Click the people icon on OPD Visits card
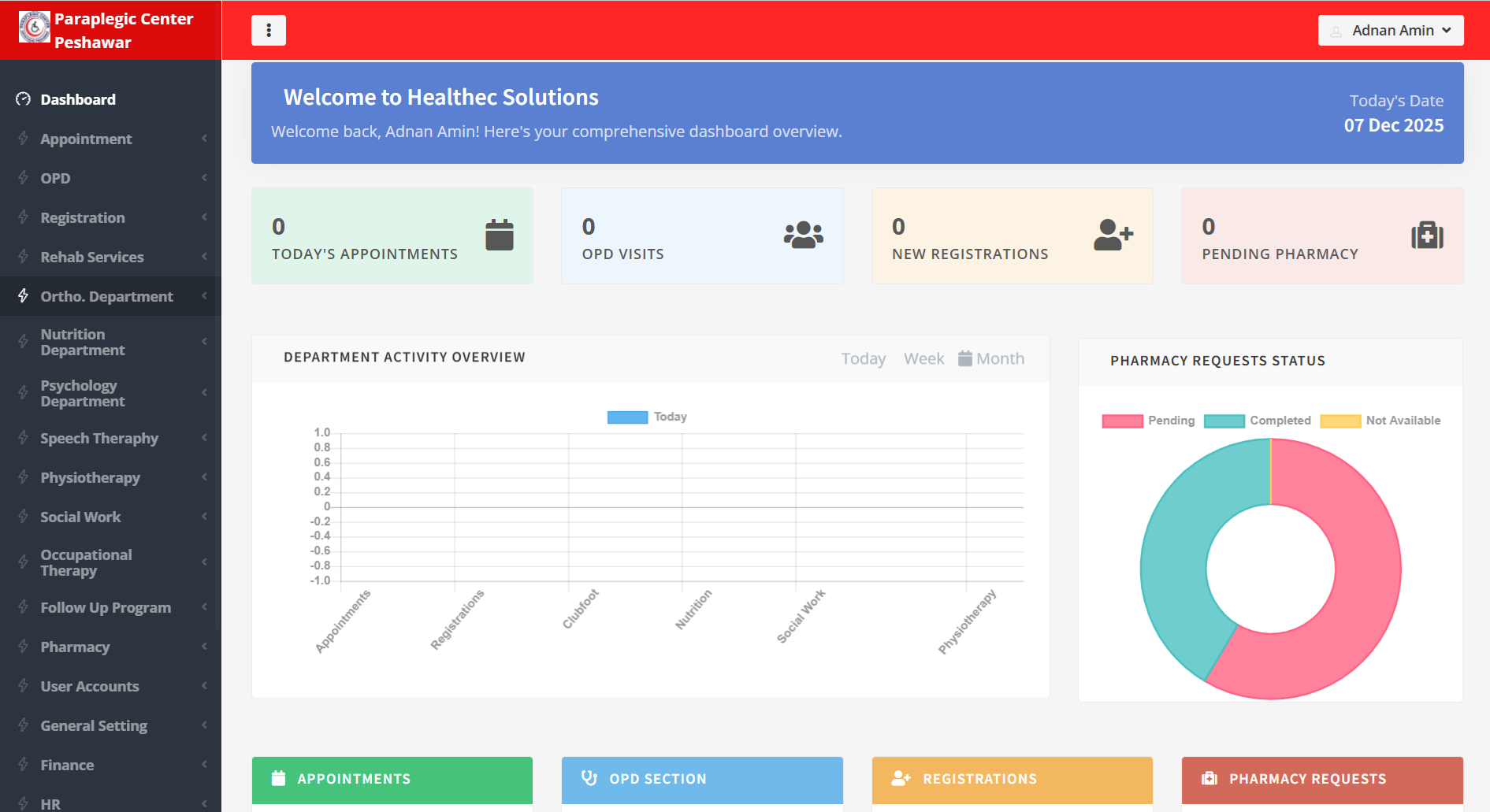1490x812 pixels. [803, 234]
